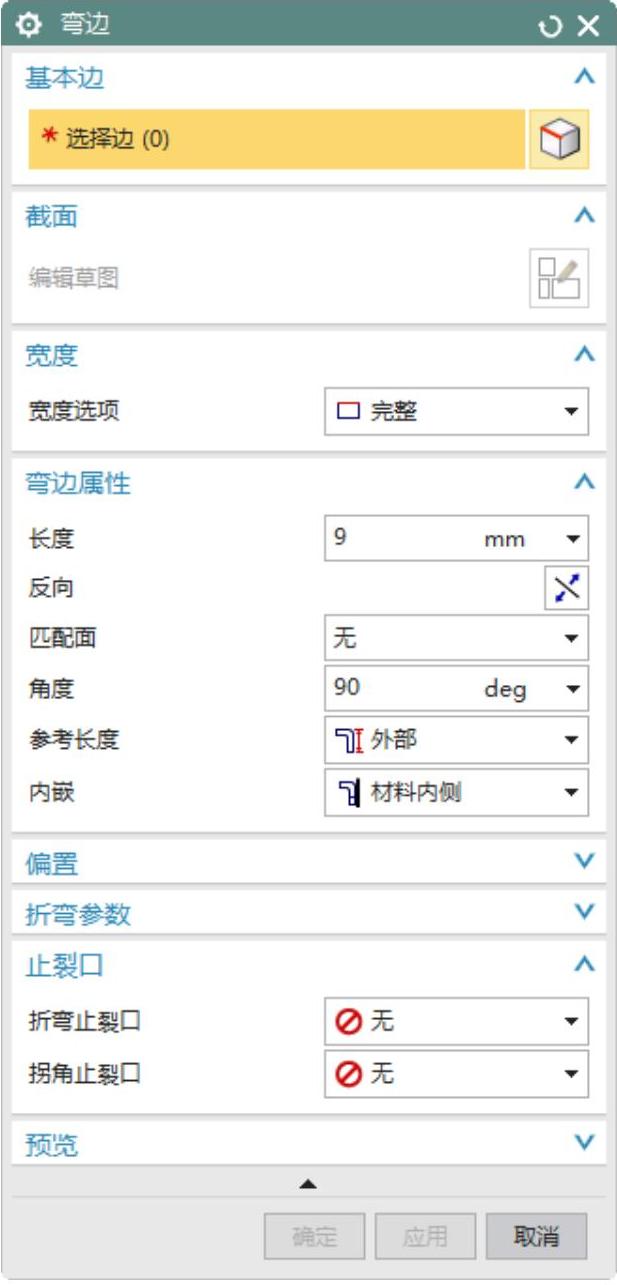Viewport: 617px width, 1285px height.
Task: Click the 长度 value input field
Action: coord(400,539)
